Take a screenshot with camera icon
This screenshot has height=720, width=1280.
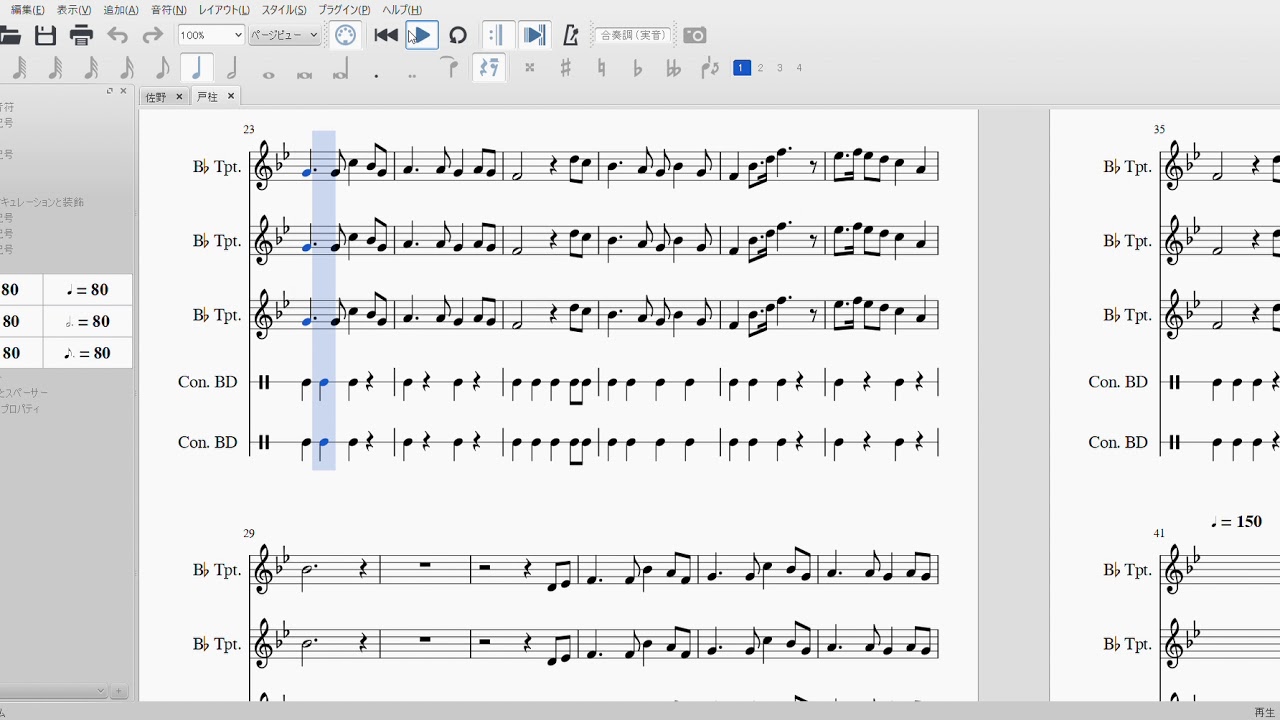click(x=694, y=36)
